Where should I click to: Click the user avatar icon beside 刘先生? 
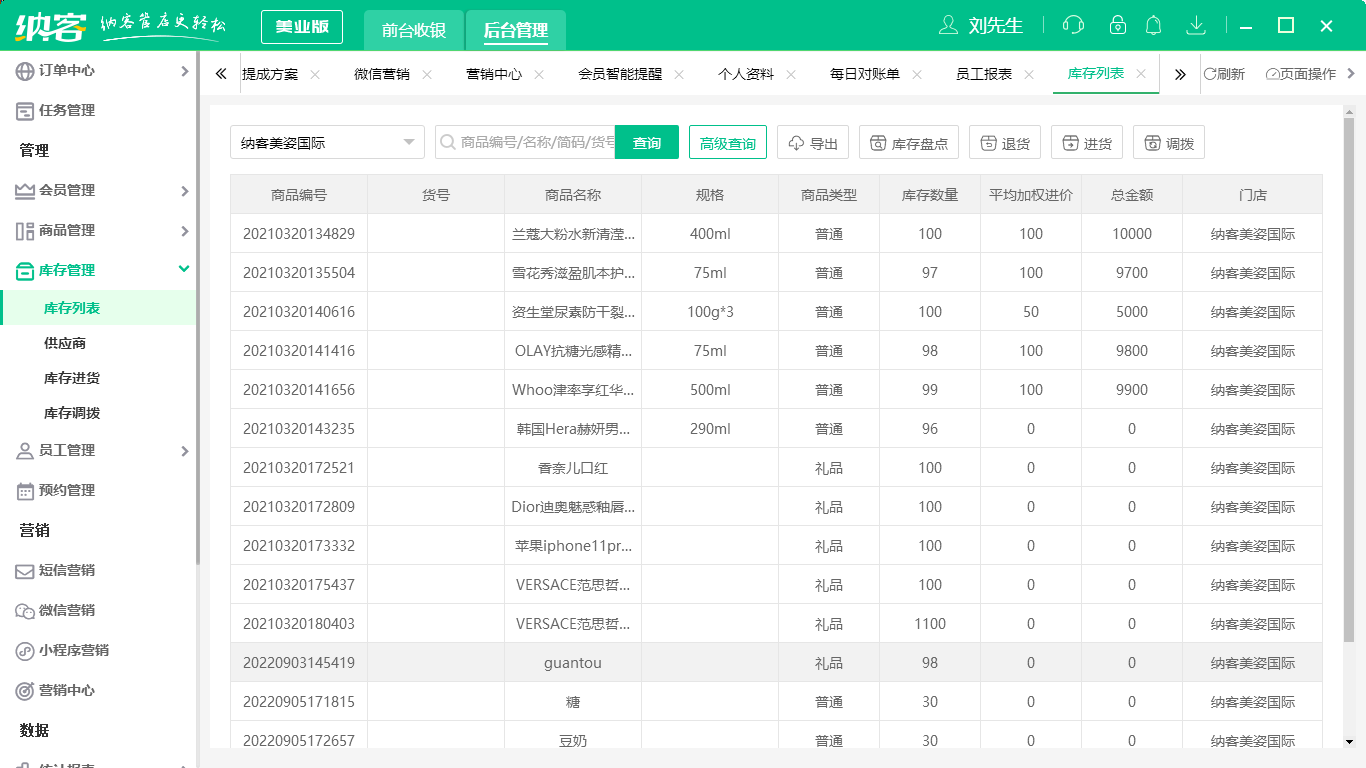pos(949,25)
